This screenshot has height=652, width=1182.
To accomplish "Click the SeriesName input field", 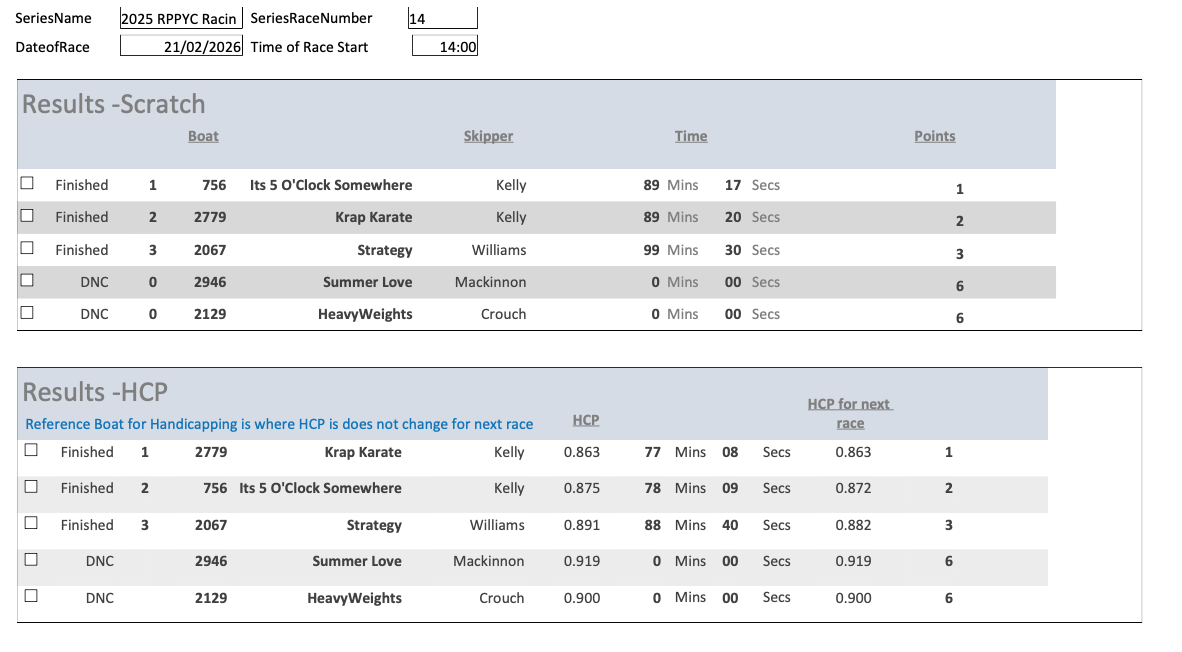I will click(181, 18).
